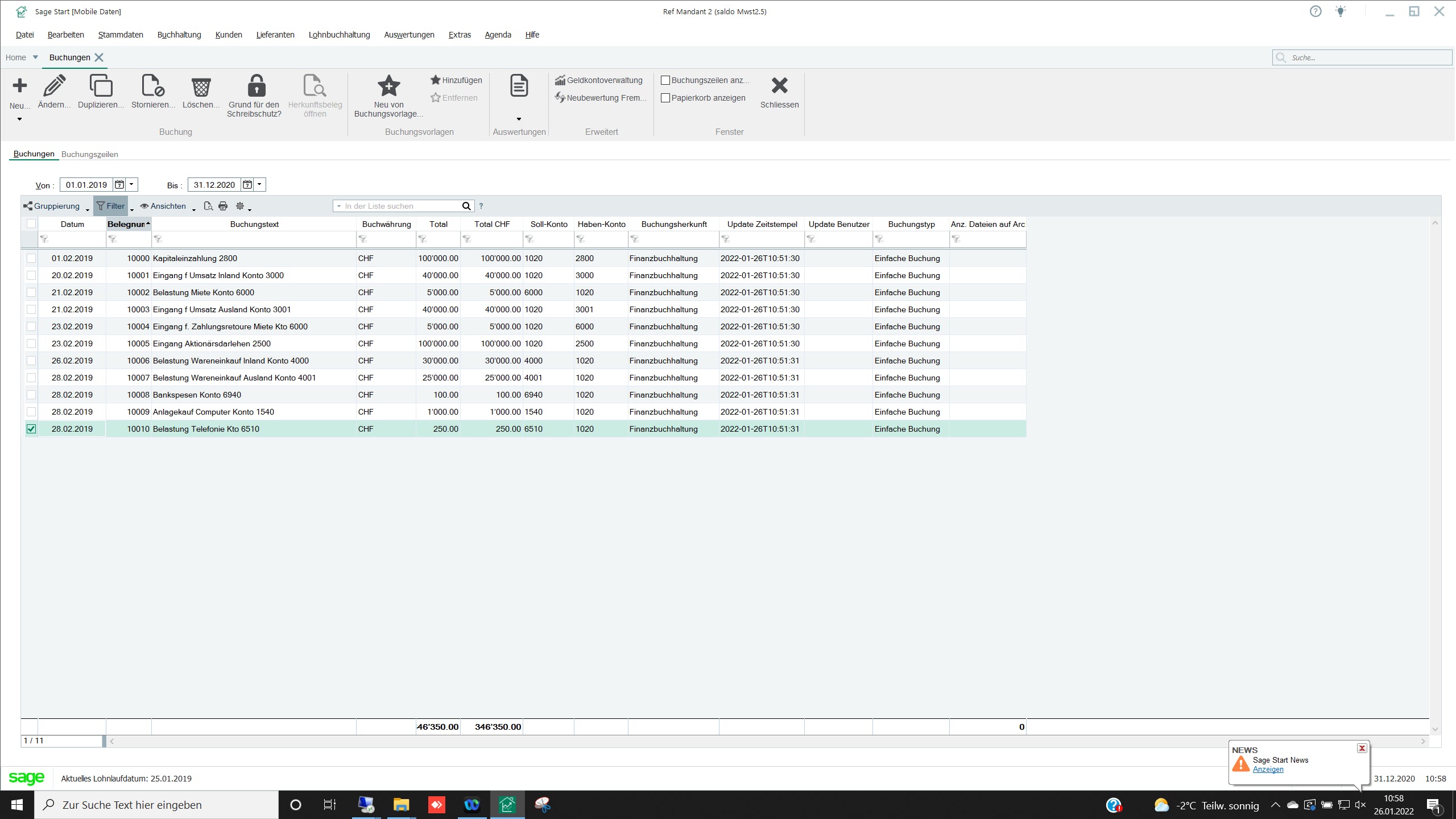Click the Anzeigen link in the news popup

click(x=1268, y=770)
